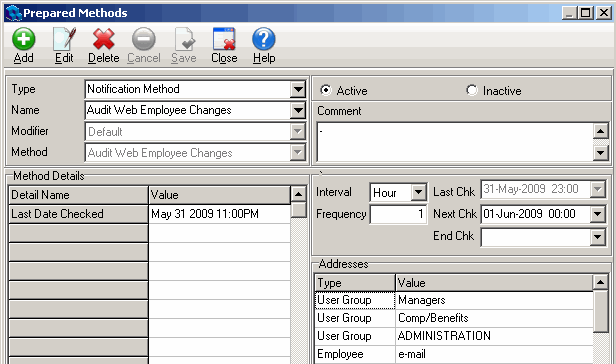Click the Addresses Type column header
The height and width of the screenshot is (364, 616).
point(355,283)
